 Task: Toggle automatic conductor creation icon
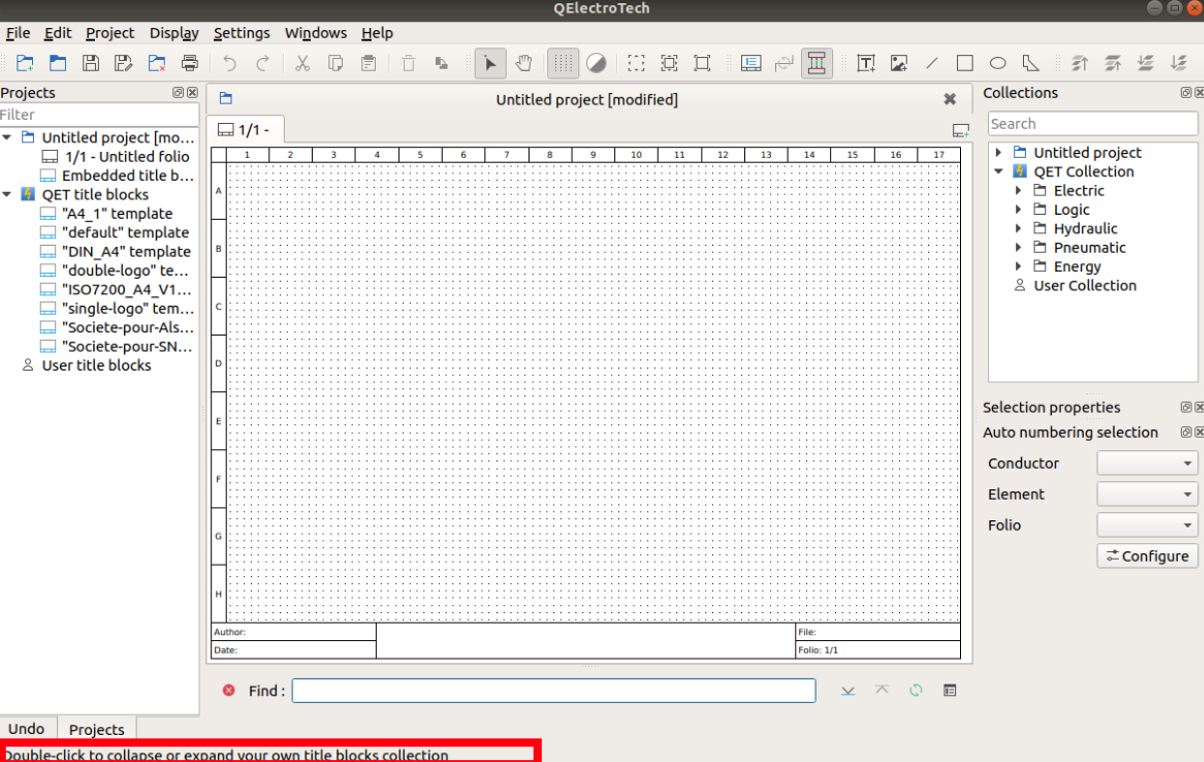817,63
